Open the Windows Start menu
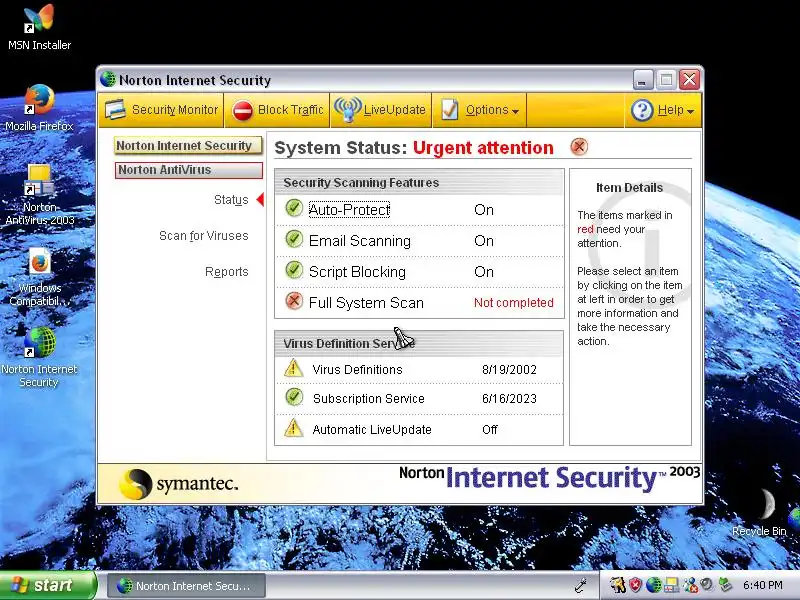Screen dimensions: 800x600 click(47, 585)
